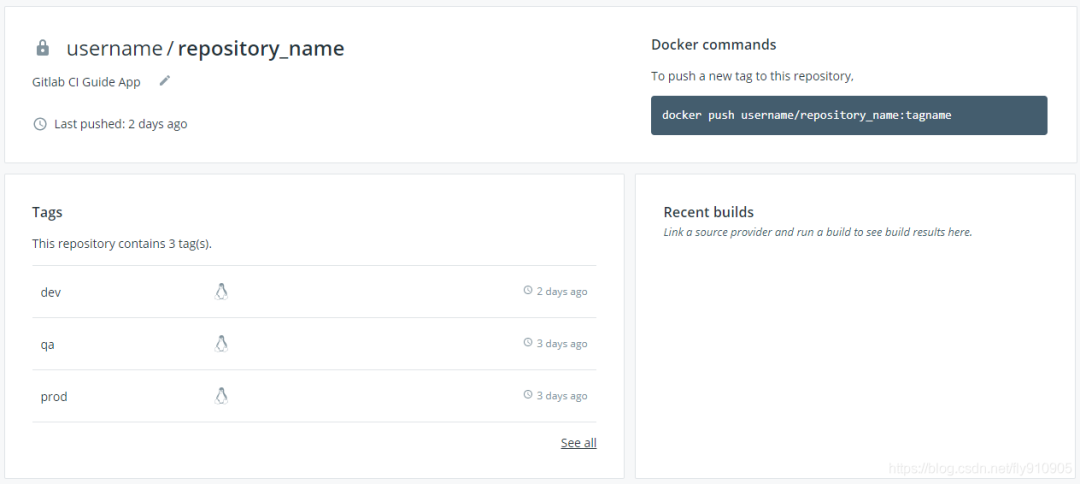Click the Gitlab CI Guide App description
1080x484 pixels.
point(86,82)
